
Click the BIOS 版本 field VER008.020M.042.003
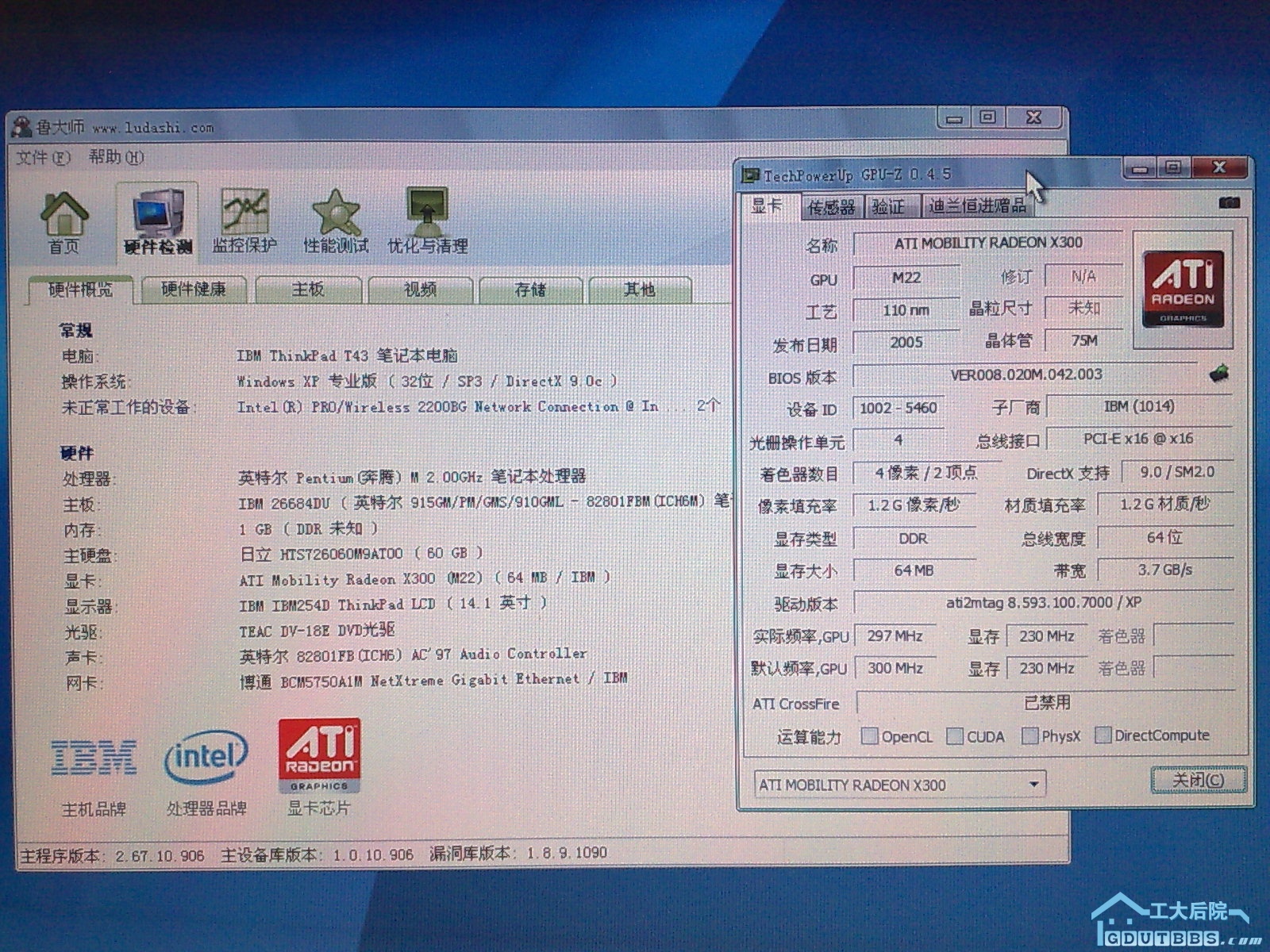point(1026,374)
